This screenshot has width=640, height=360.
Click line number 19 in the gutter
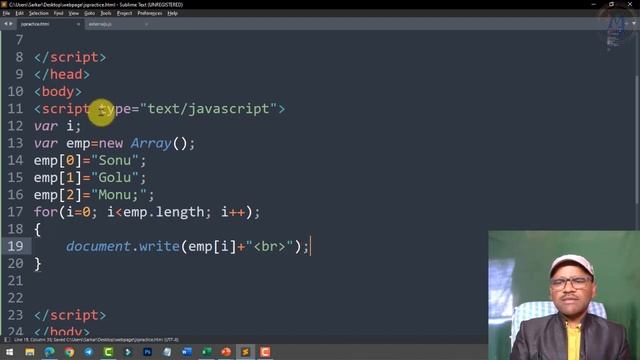(x=16, y=246)
